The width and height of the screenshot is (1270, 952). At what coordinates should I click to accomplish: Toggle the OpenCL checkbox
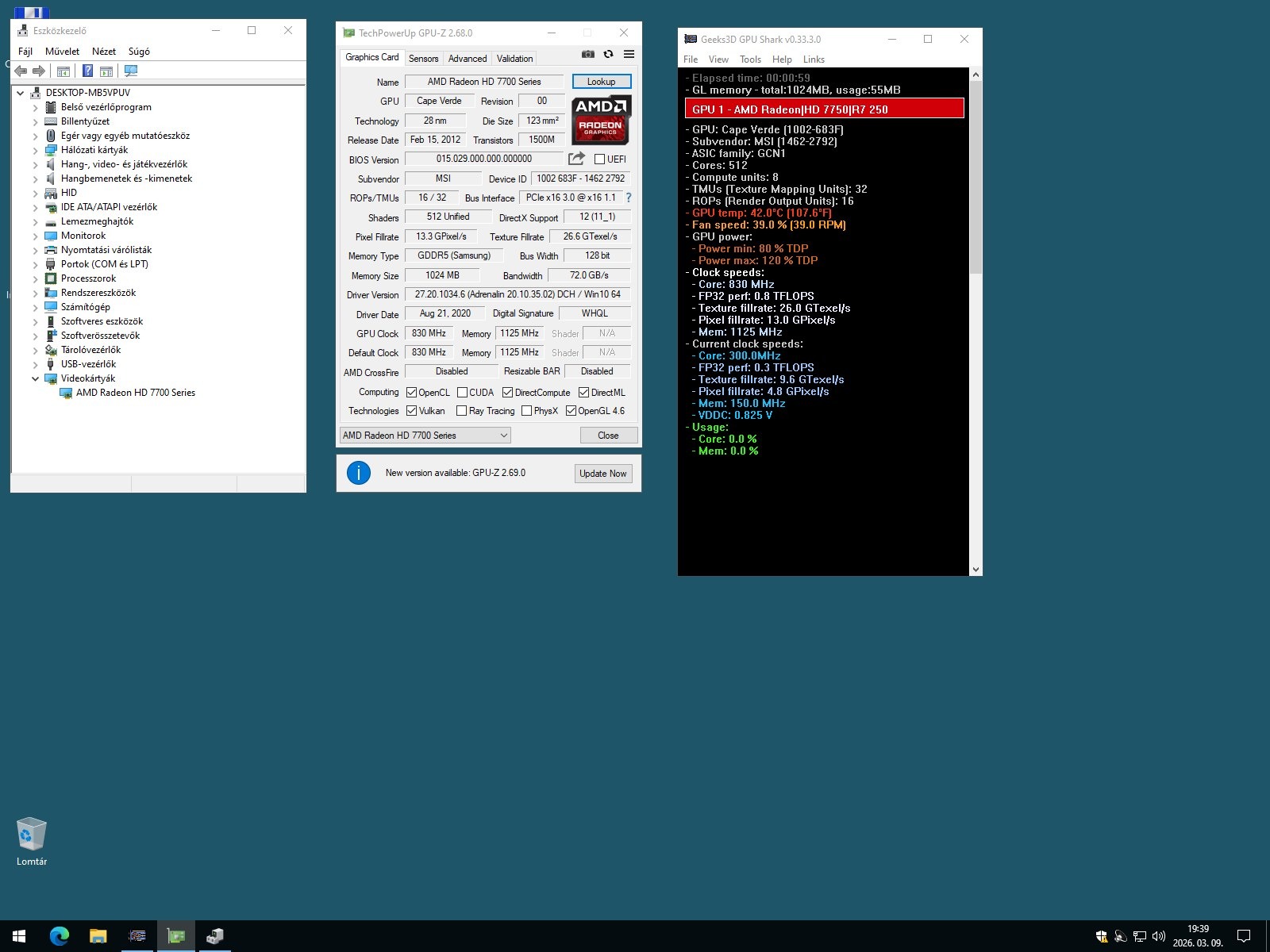[412, 393]
